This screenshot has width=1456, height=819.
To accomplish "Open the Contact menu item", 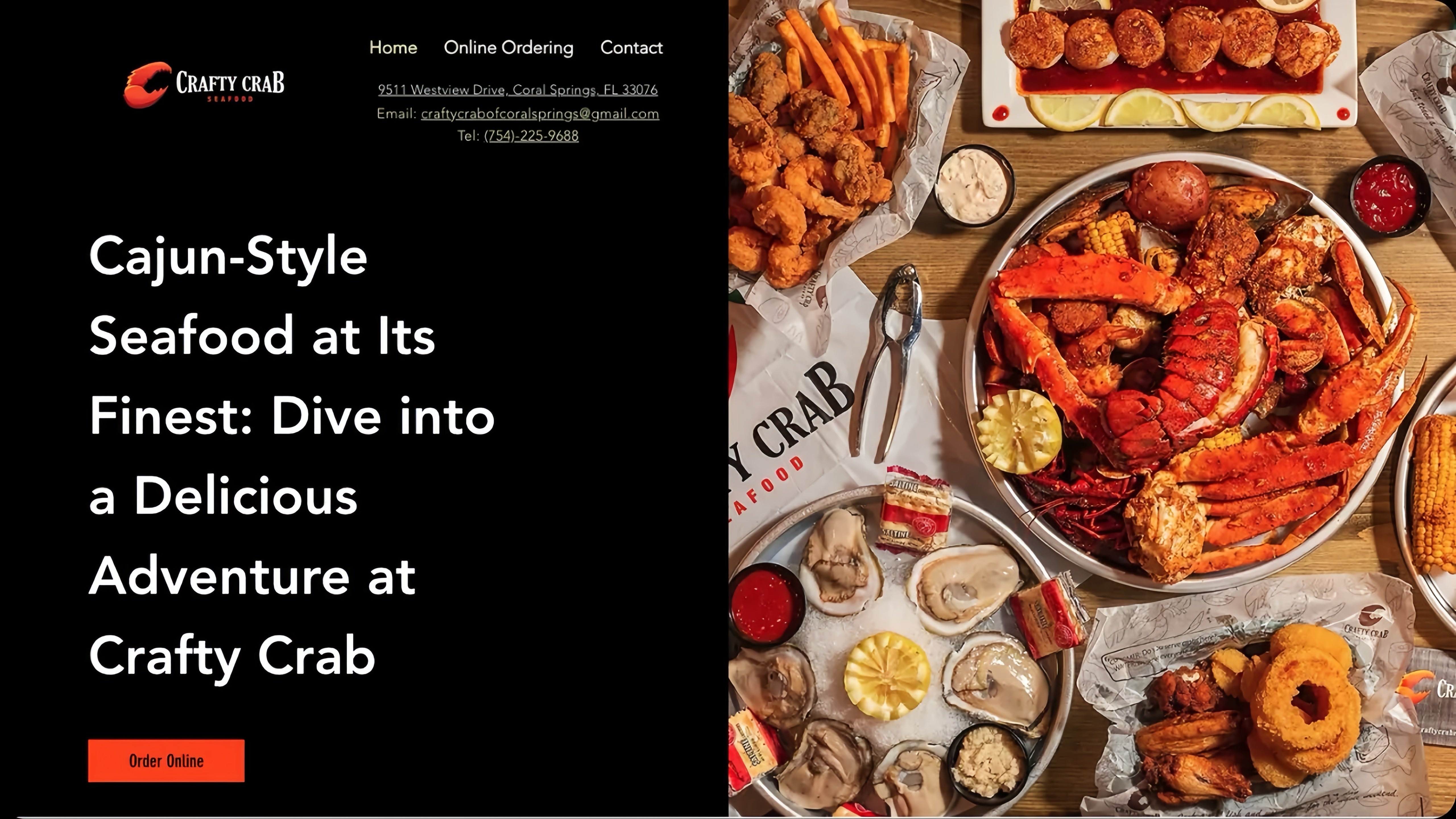I will [631, 47].
